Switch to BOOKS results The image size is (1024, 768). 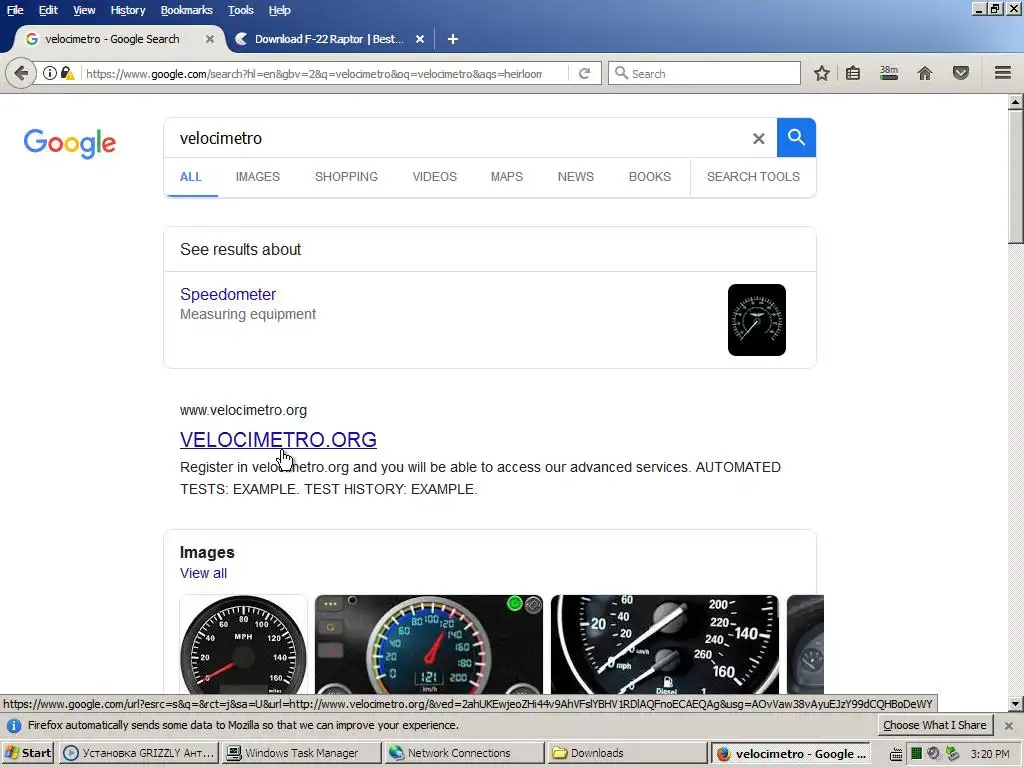pos(650,177)
